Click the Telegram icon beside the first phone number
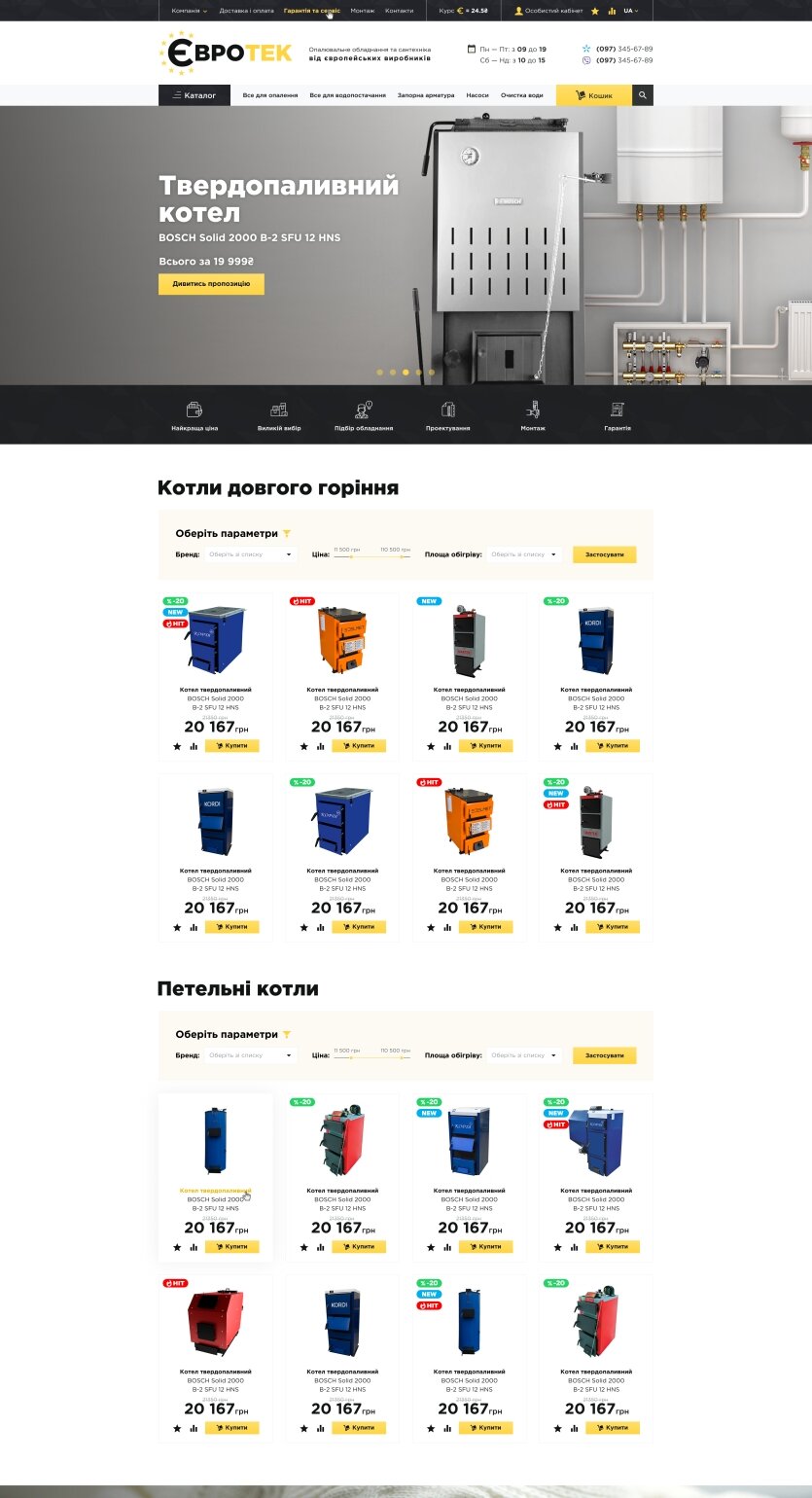Viewport: 812px width, 1498px height. 586,48
